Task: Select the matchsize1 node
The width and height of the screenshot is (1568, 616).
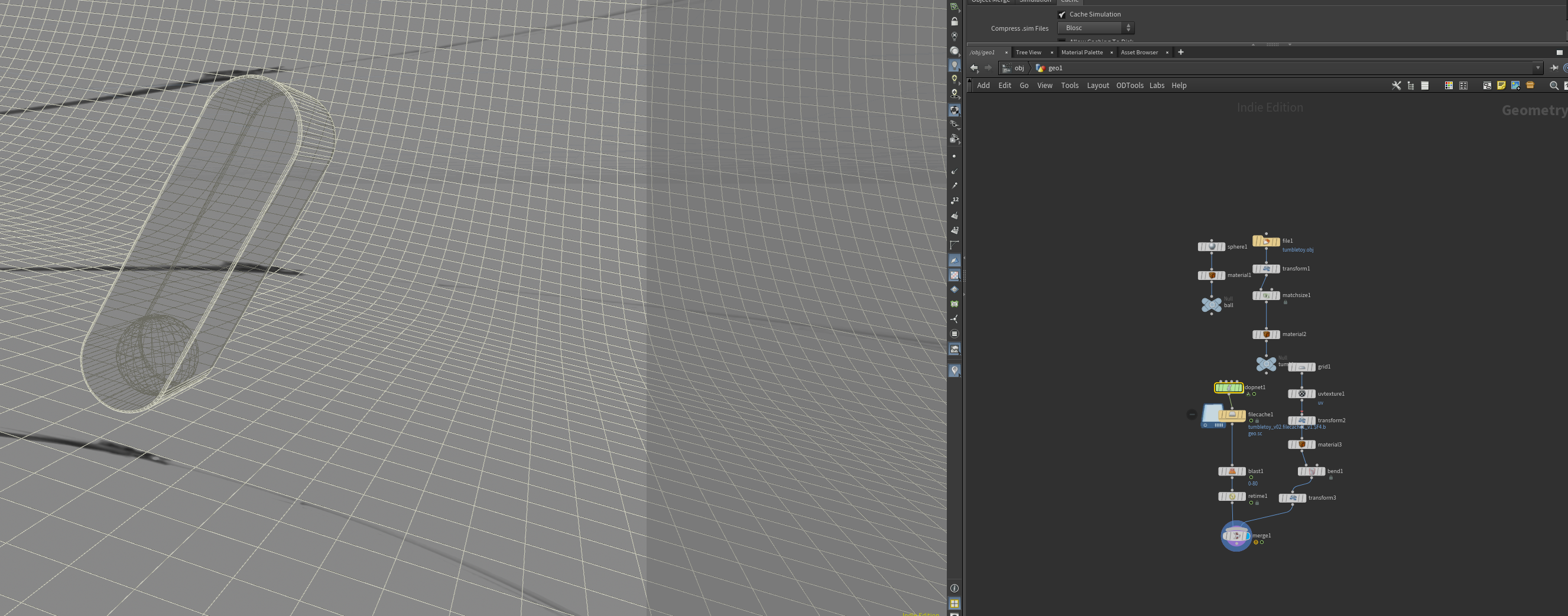Action: pos(1266,295)
